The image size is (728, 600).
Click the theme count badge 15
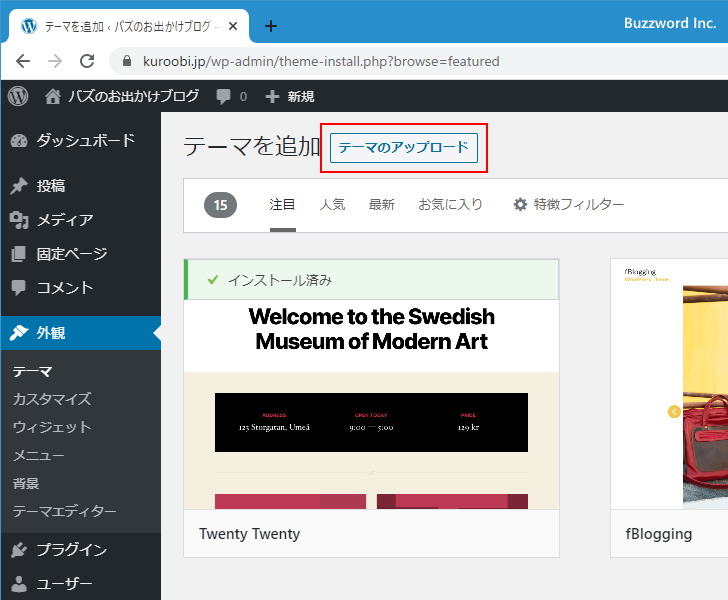[221, 205]
